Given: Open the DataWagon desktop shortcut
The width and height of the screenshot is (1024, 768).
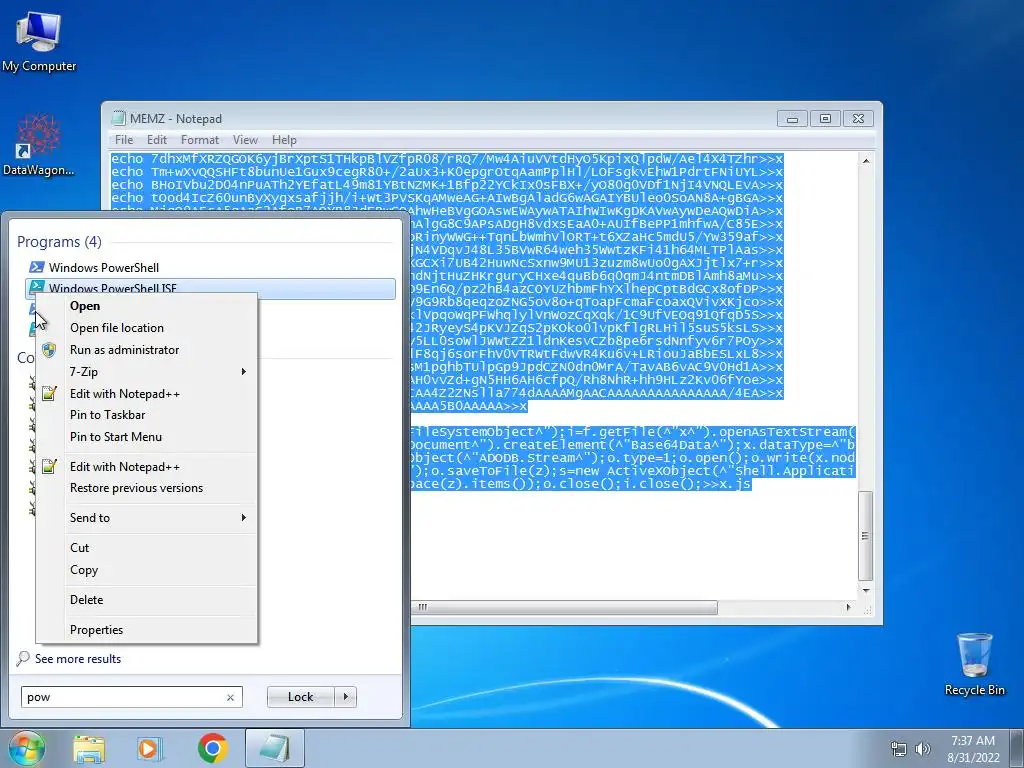Looking at the screenshot, I should tap(38, 145).
